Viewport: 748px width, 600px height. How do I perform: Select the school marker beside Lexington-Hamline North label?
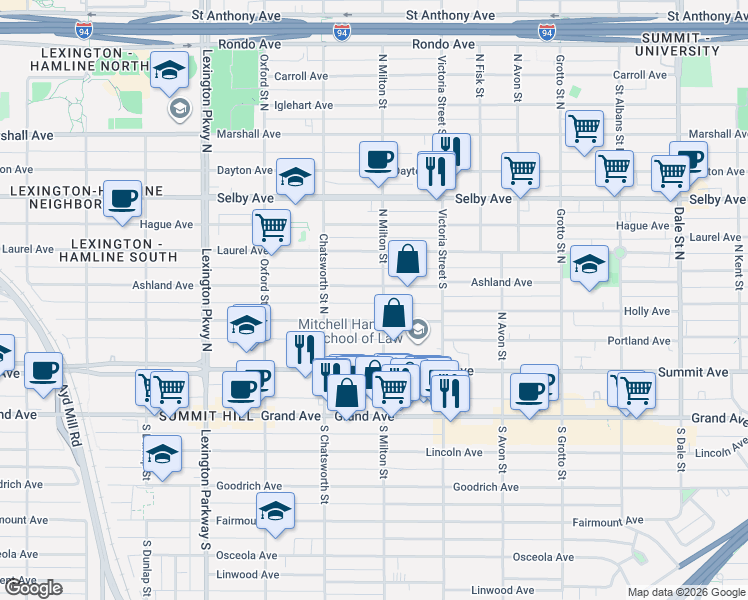169,72
